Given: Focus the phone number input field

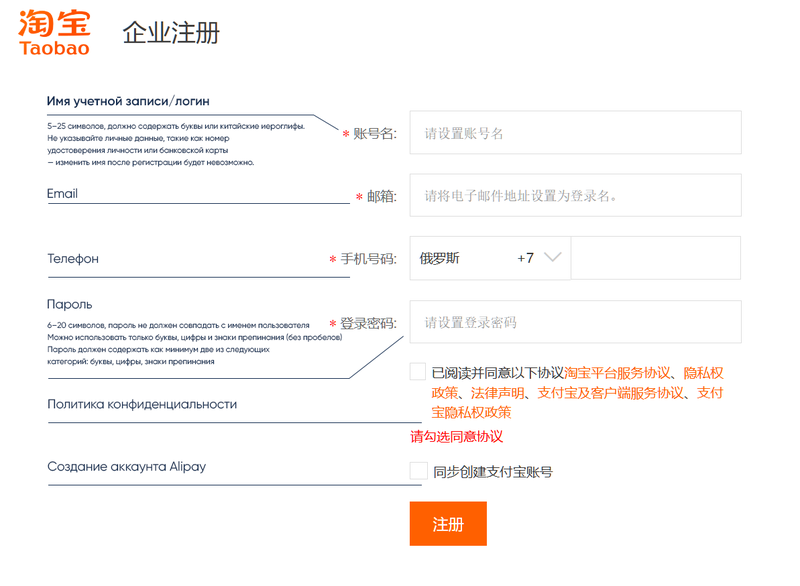Looking at the screenshot, I should coord(656,258).
